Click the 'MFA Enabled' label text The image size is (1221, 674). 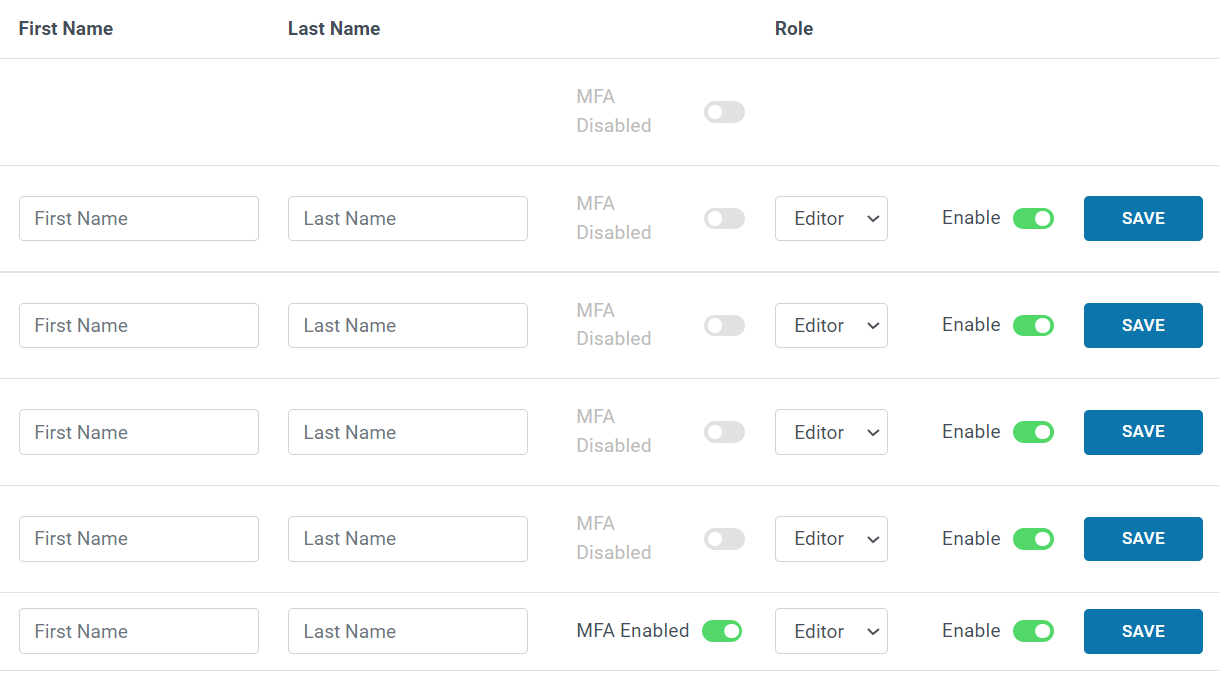click(x=633, y=631)
